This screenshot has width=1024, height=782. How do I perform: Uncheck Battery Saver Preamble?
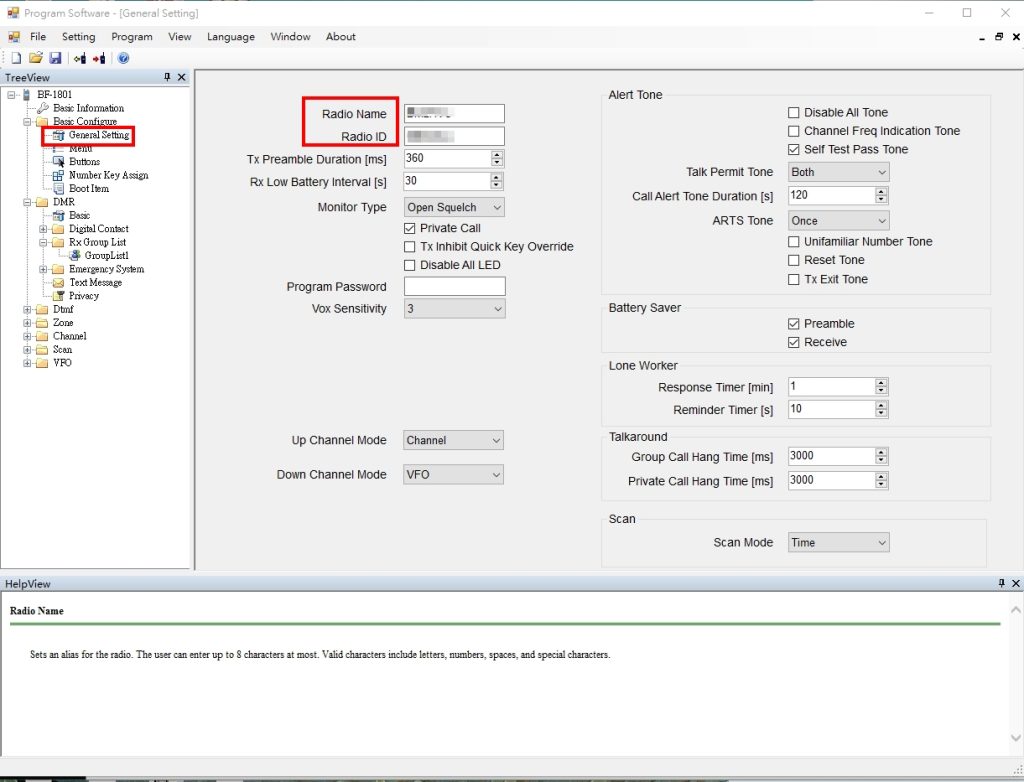click(793, 323)
